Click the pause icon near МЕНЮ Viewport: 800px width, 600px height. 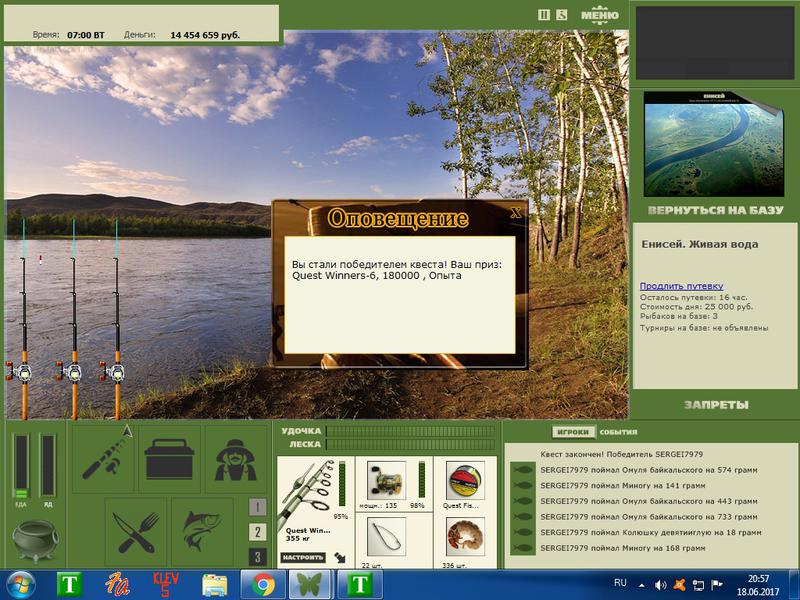(544, 15)
